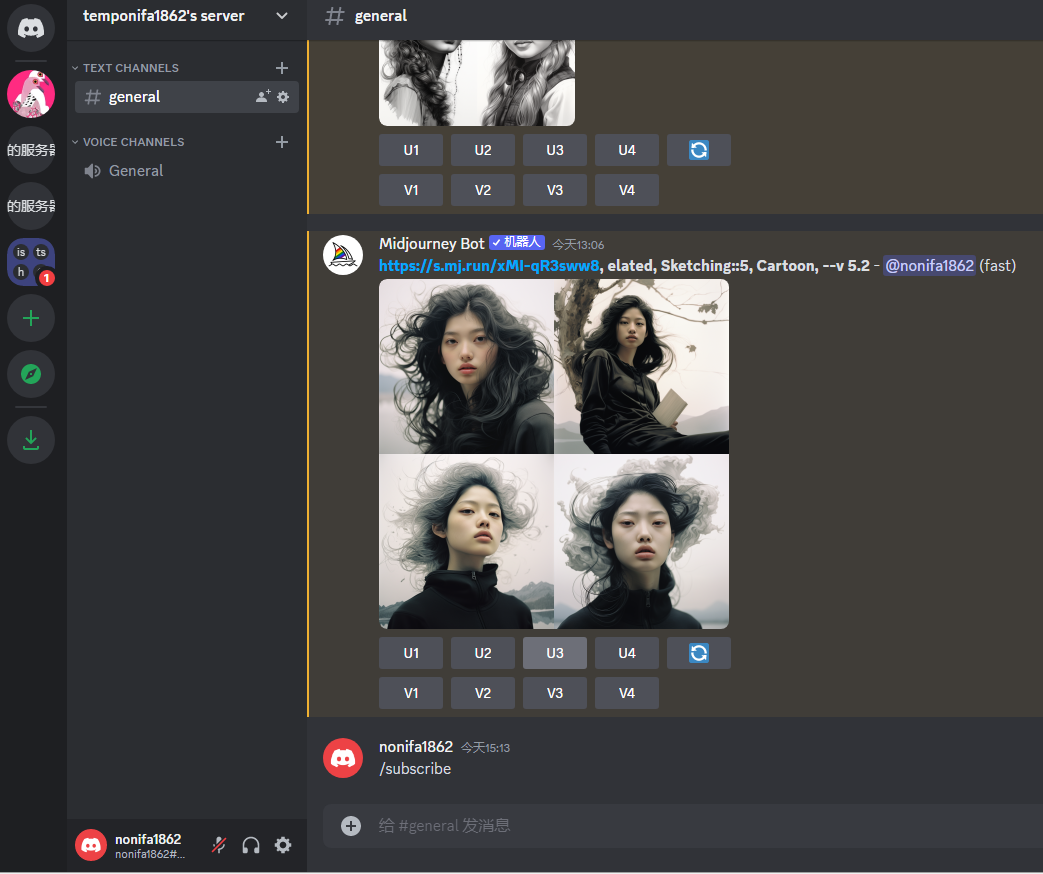Screen dimensions: 1043x874
Task: Open the general channel edit settings gear
Action: point(283,97)
